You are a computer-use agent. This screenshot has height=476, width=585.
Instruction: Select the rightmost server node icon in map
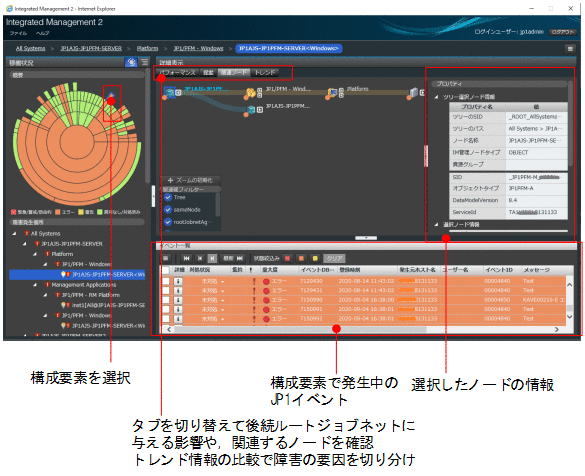click(x=414, y=92)
